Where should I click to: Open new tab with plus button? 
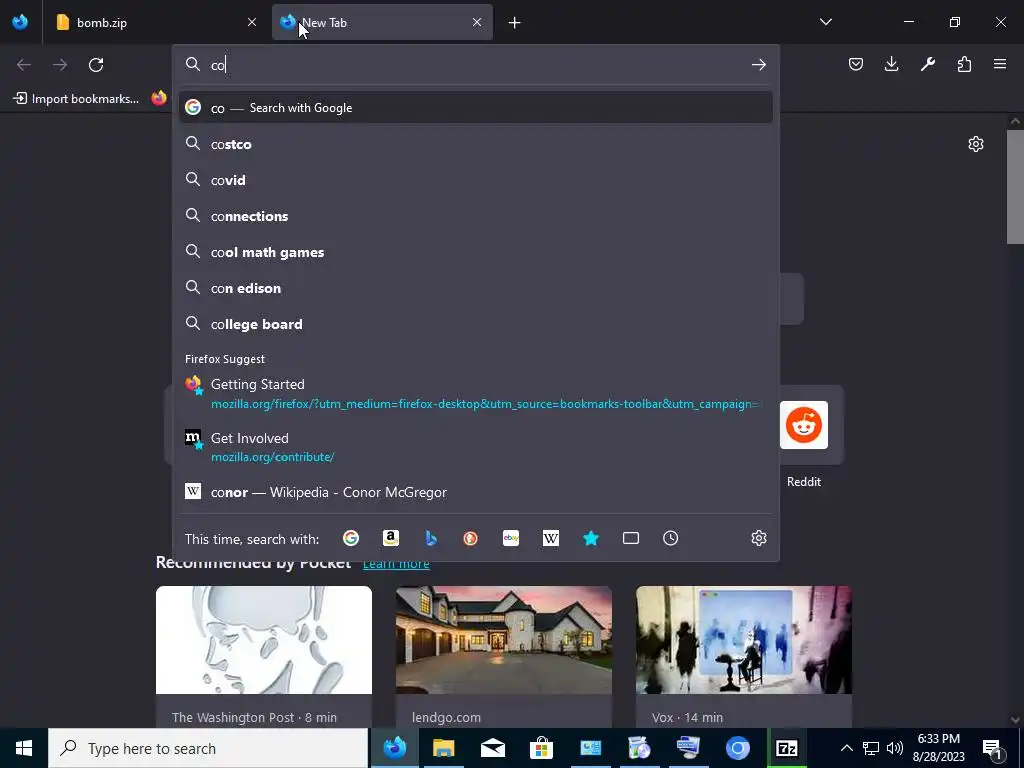point(515,23)
